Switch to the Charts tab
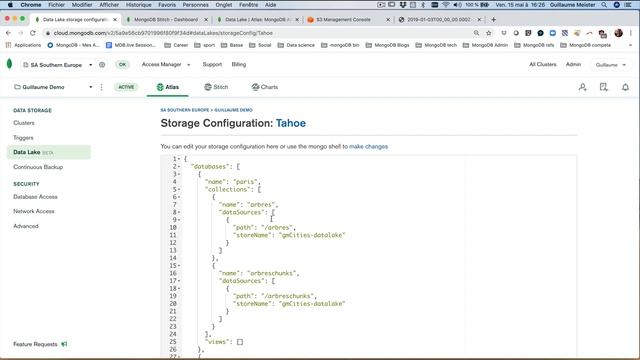The height and width of the screenshot is (360, 640). pyautogui.click(x=265, y=87)
